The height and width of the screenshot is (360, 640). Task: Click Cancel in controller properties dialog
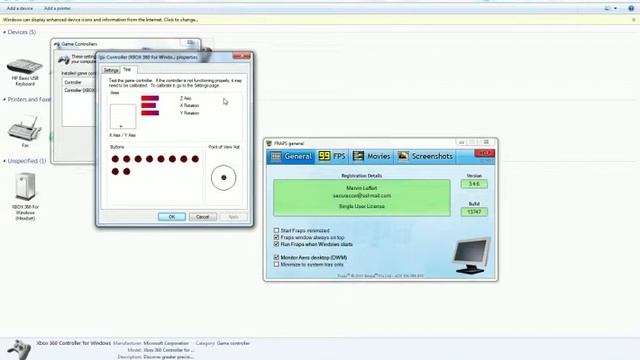[x=202, y=217]
